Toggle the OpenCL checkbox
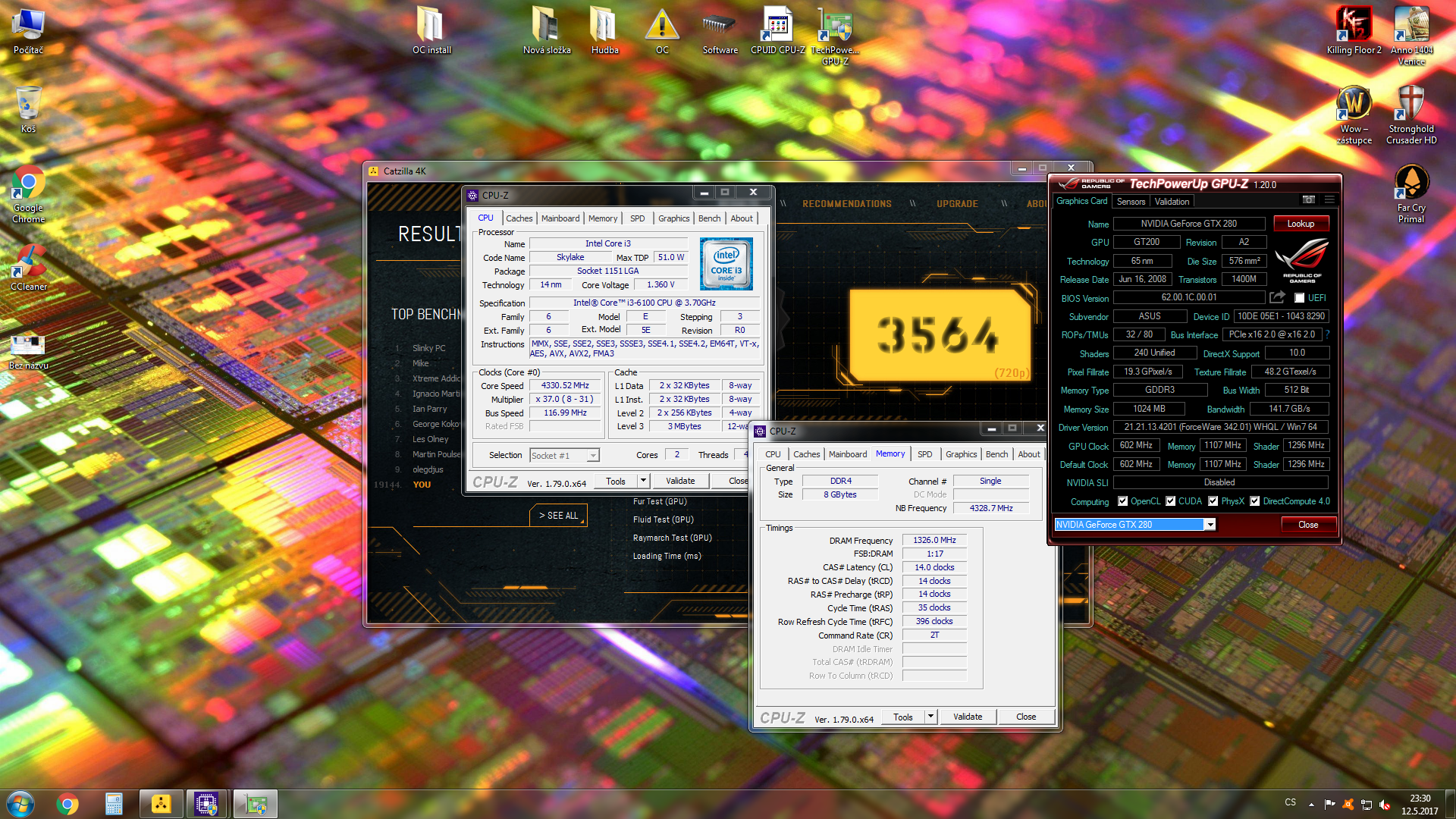This screenshot has width=1456, height=819. [x=1122, y=501]
